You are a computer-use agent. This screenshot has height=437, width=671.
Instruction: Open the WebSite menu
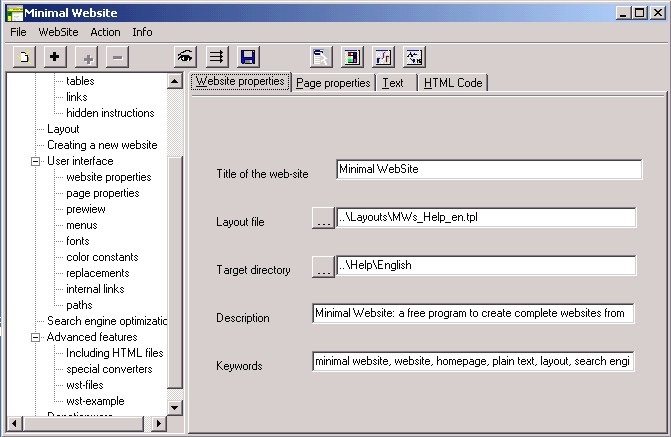coord(58,32)
